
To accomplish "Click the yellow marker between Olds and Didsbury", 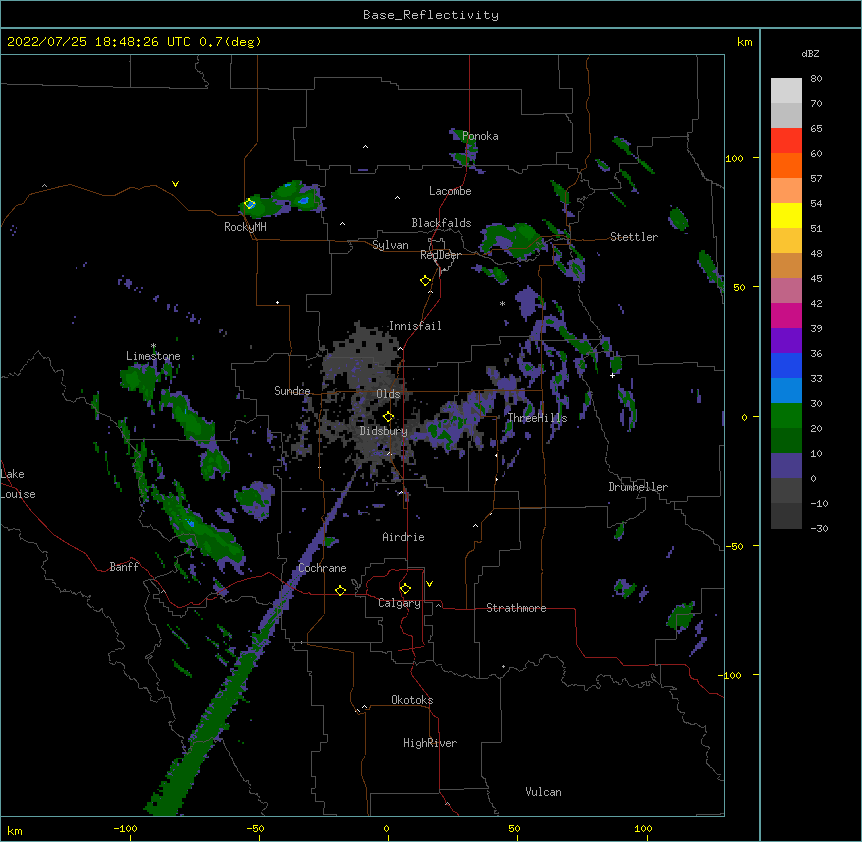I will [388, 416].
